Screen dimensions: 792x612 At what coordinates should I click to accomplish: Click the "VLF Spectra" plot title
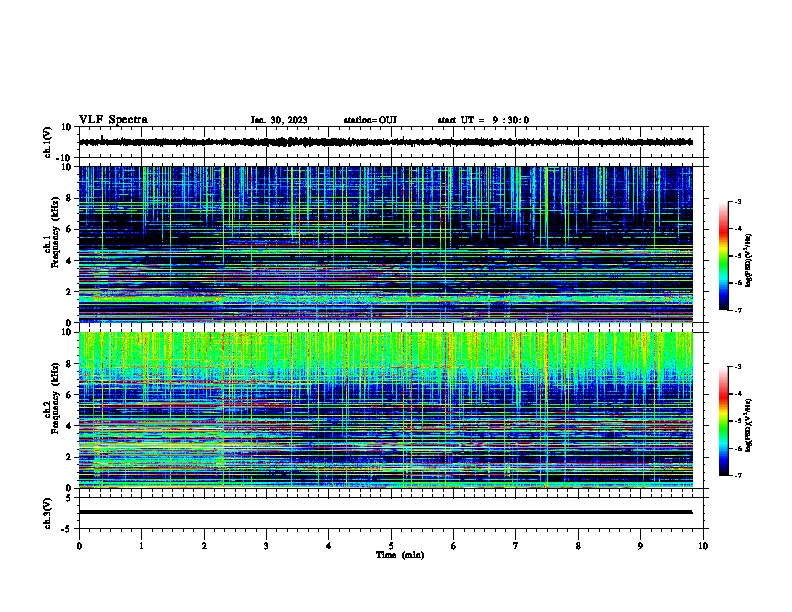pos(113,120)
